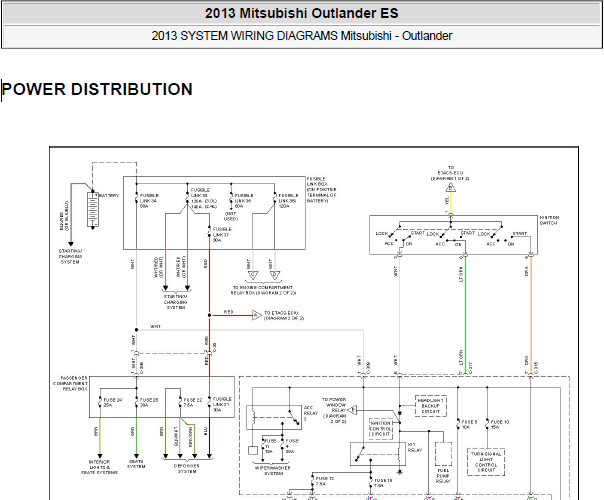The image size is (604, 500).
Task: Click the Fuse 4 30A label
Action: point(292,446)
